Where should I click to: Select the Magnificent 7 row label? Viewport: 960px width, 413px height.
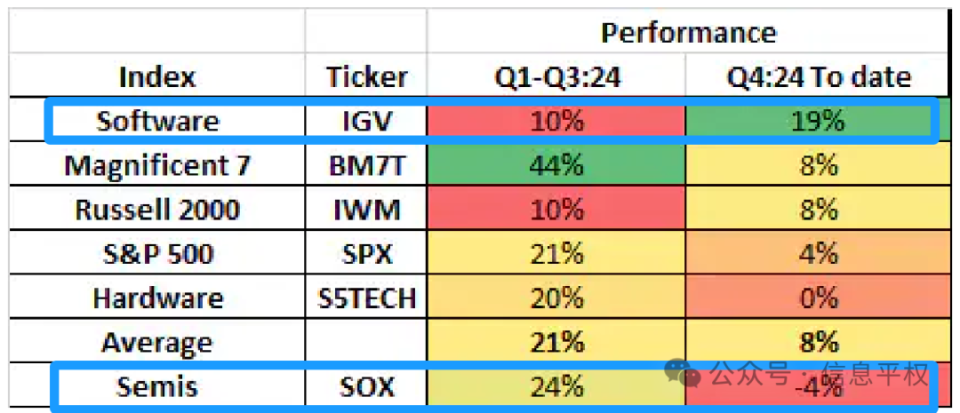pyautogui.click(x=157, y=166)
